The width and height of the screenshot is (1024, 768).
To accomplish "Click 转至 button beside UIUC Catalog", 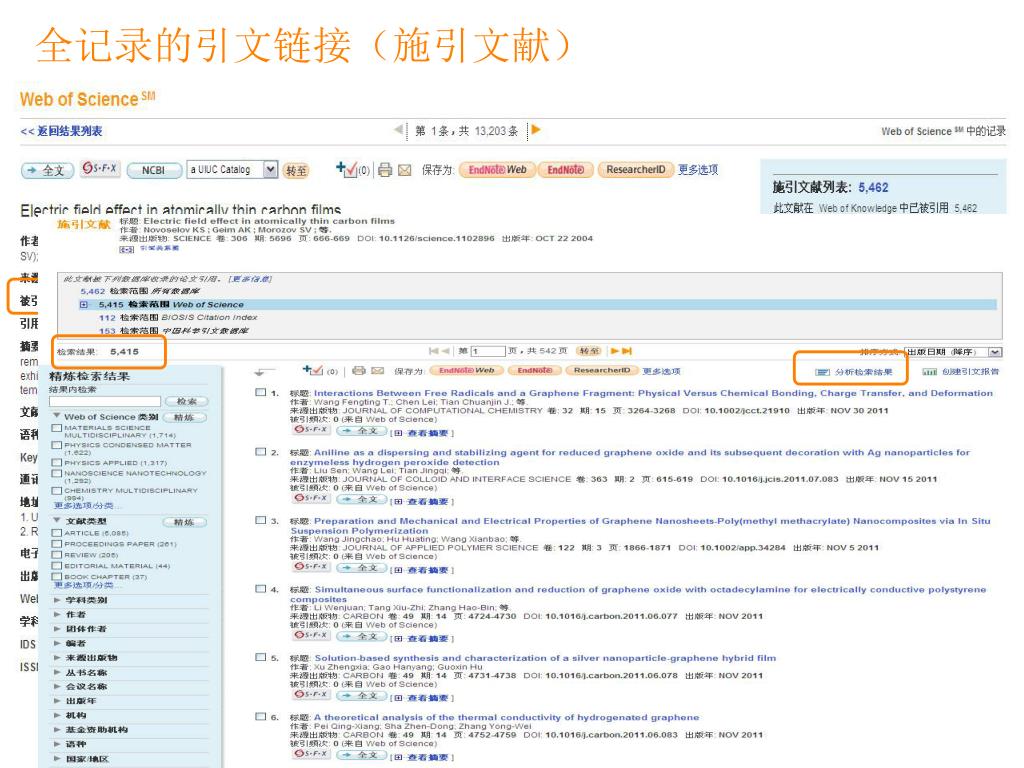I will [296, 170].
